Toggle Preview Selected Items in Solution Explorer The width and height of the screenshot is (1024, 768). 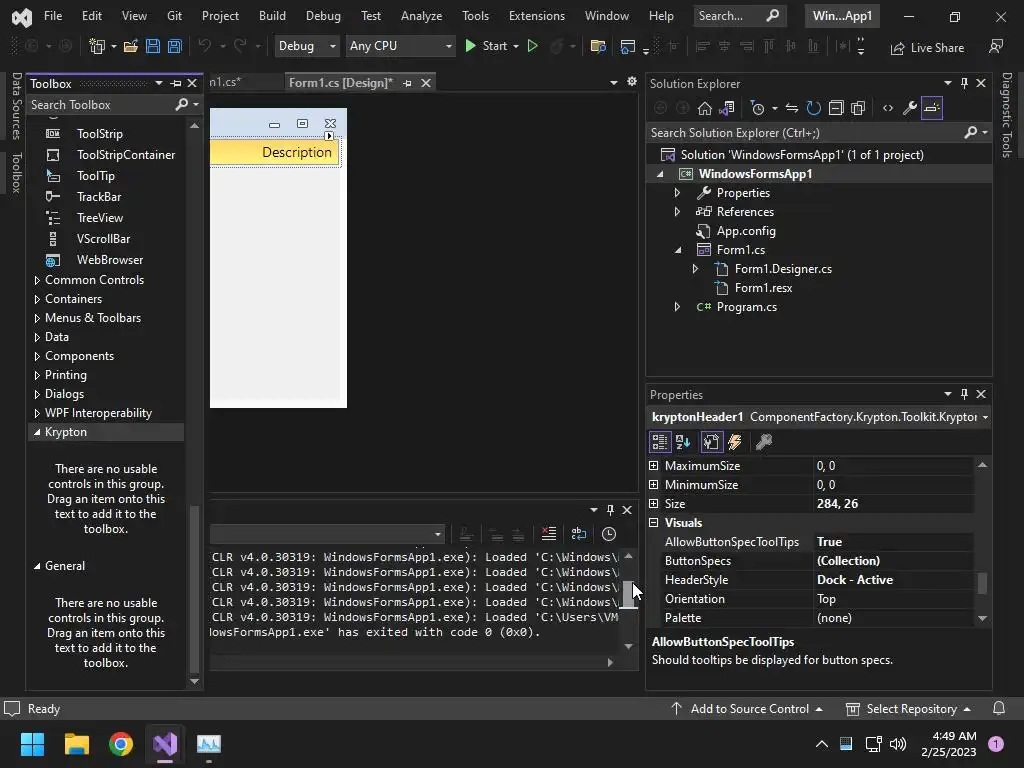(932, 108)
